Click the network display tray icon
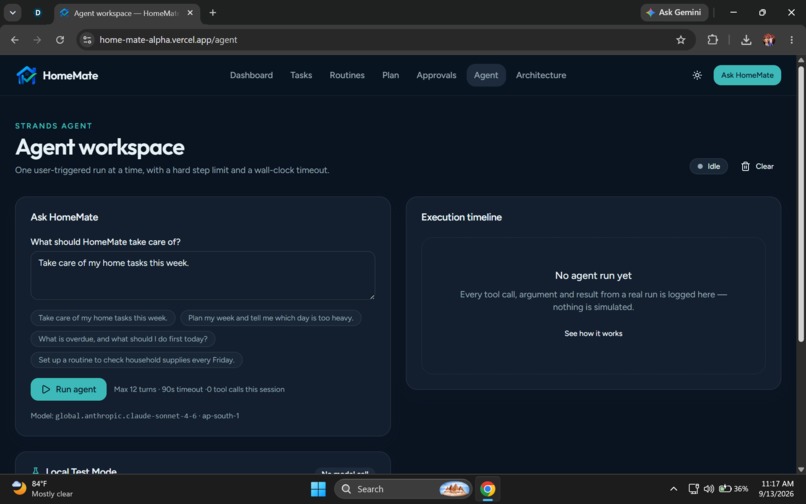 pyautogui.click(x=693, y=489)
